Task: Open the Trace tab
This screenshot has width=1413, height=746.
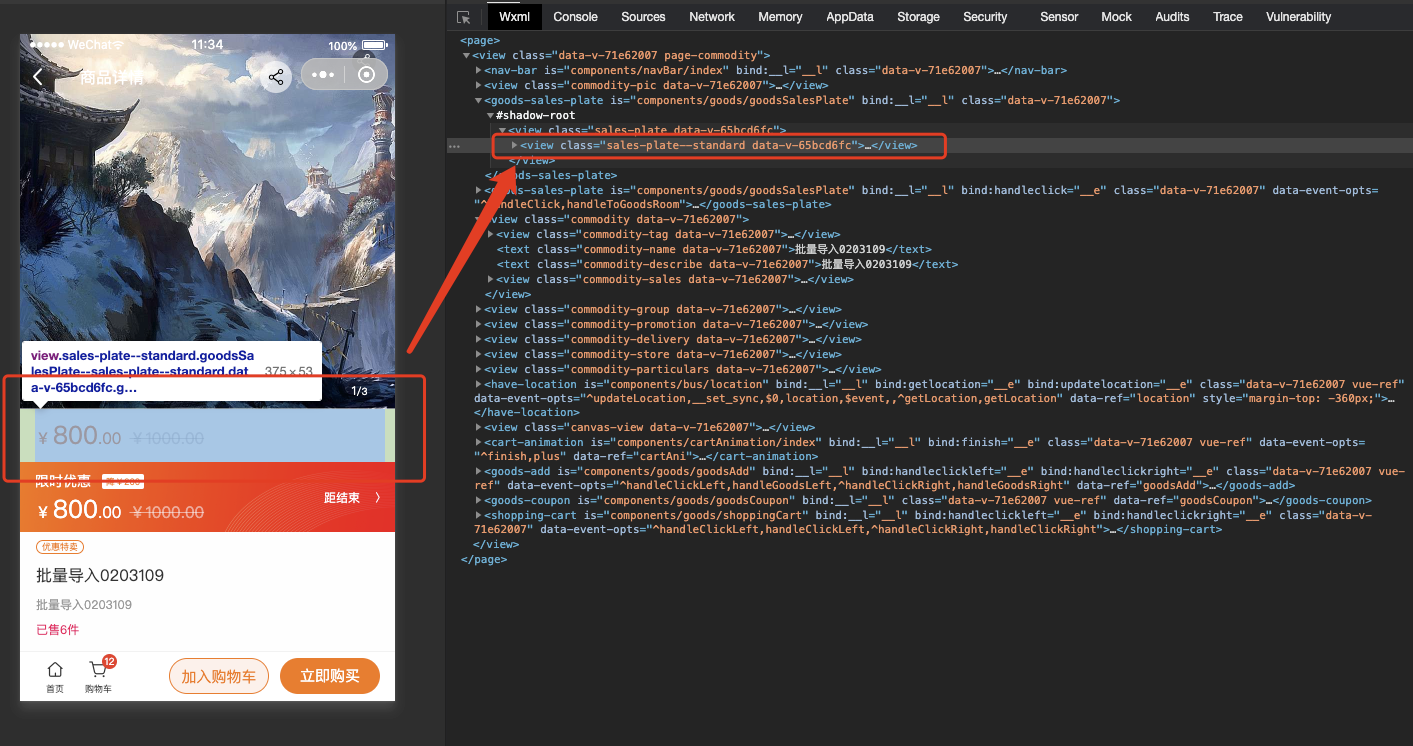Action: 1228,17
